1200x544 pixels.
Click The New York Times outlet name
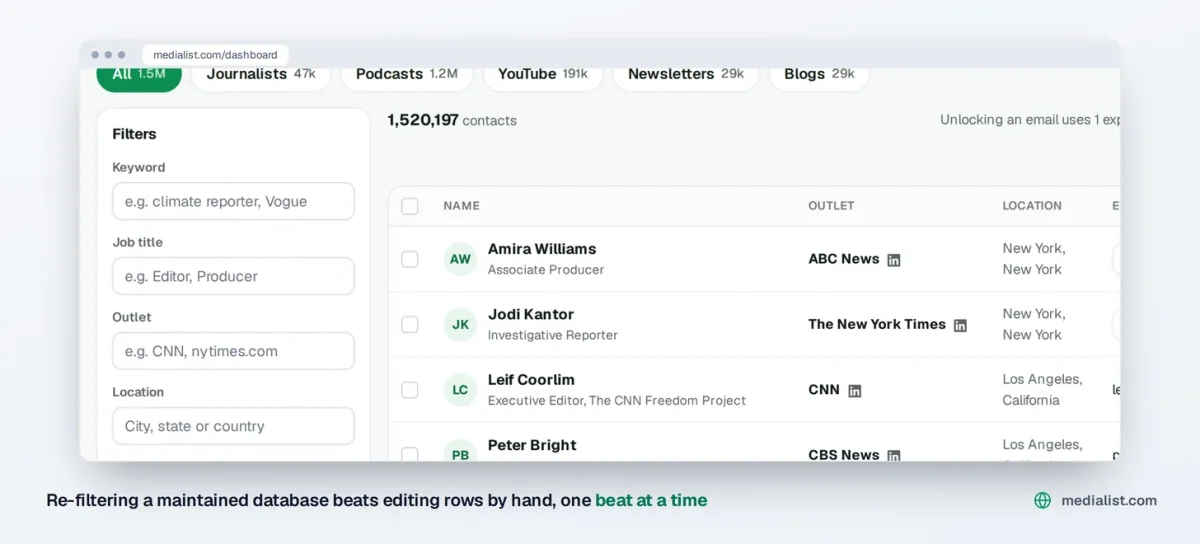[877, 324]
